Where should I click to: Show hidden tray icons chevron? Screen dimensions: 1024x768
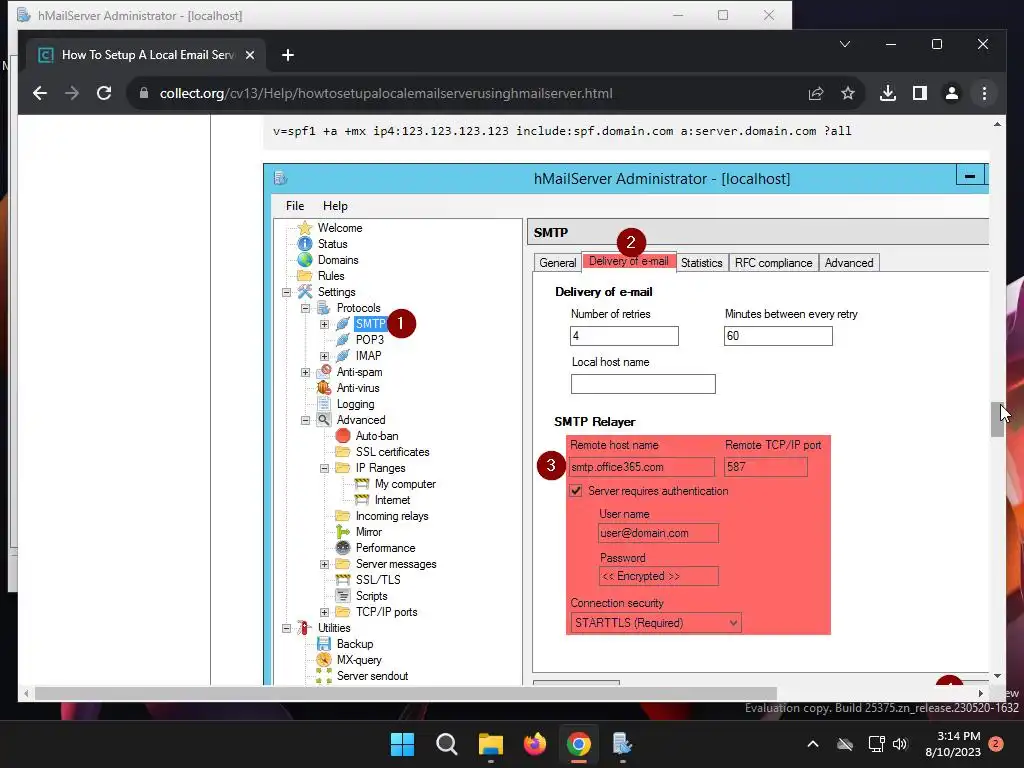[812, 744]
